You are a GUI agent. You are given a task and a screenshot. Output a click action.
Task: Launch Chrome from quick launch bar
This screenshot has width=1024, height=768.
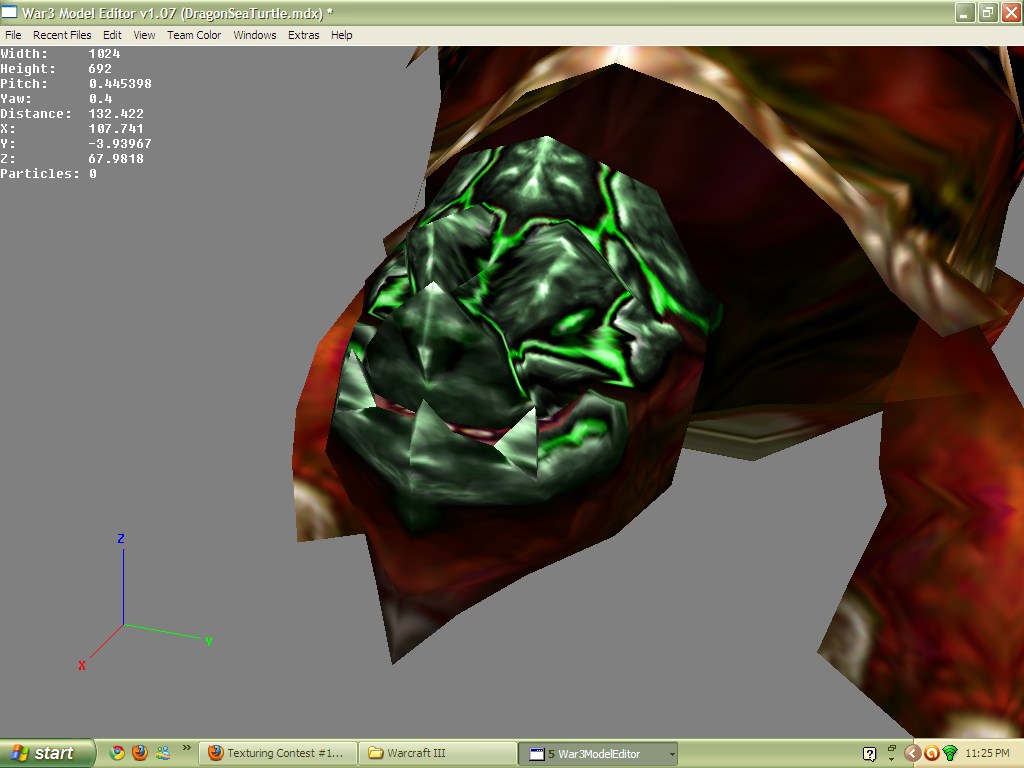(117, 753)
